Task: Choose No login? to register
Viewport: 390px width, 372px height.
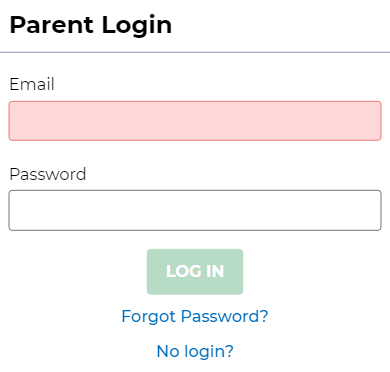Action: [x=195, y=351]
